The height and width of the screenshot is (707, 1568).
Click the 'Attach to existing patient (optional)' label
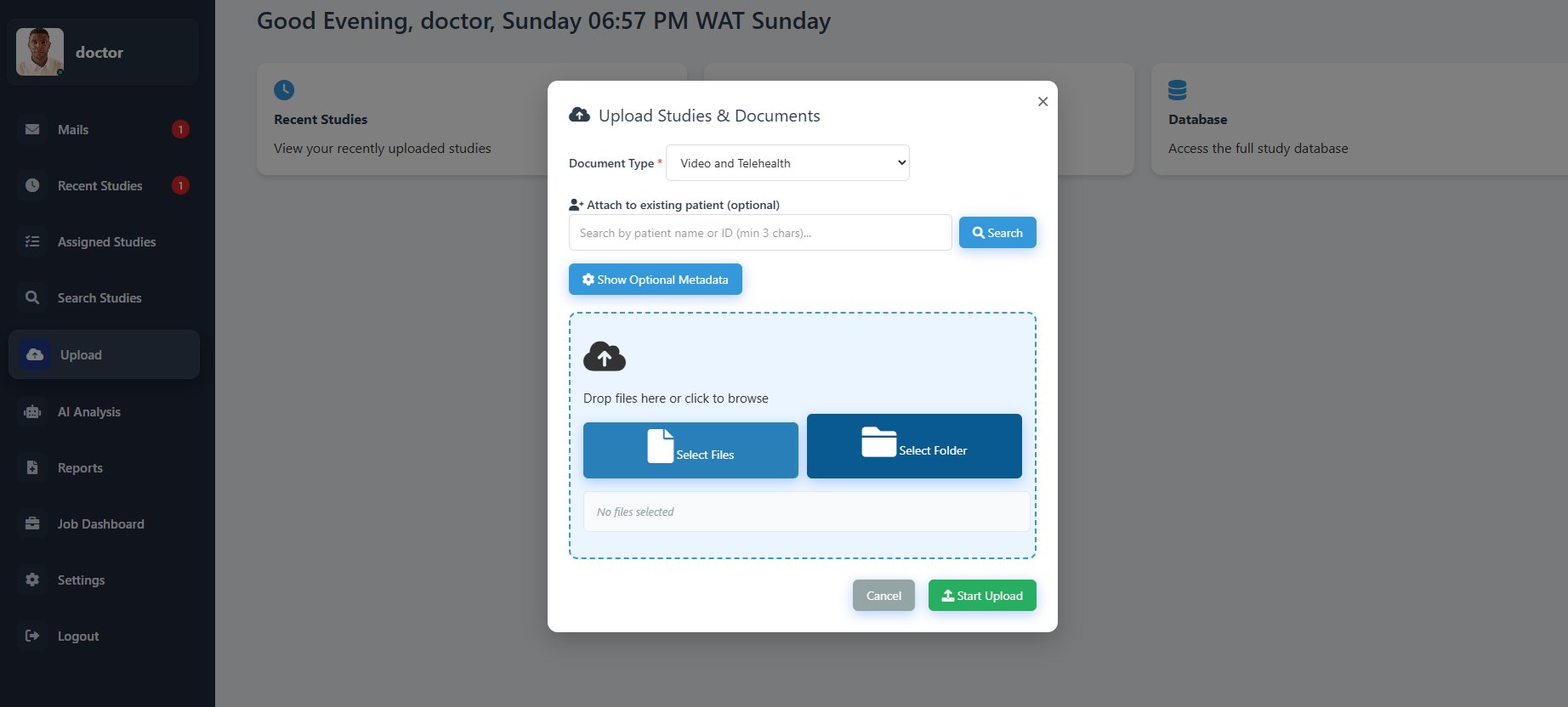[x=683, y=205]
